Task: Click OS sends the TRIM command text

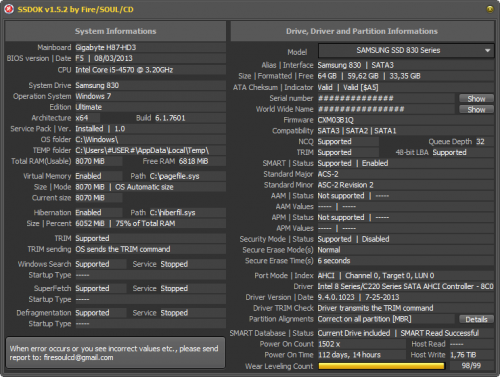Action: click(x=123, y=249)
